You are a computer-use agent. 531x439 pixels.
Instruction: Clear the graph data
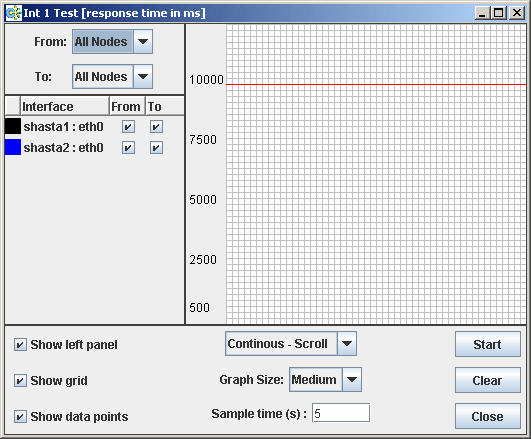click(x=488, y=380)
